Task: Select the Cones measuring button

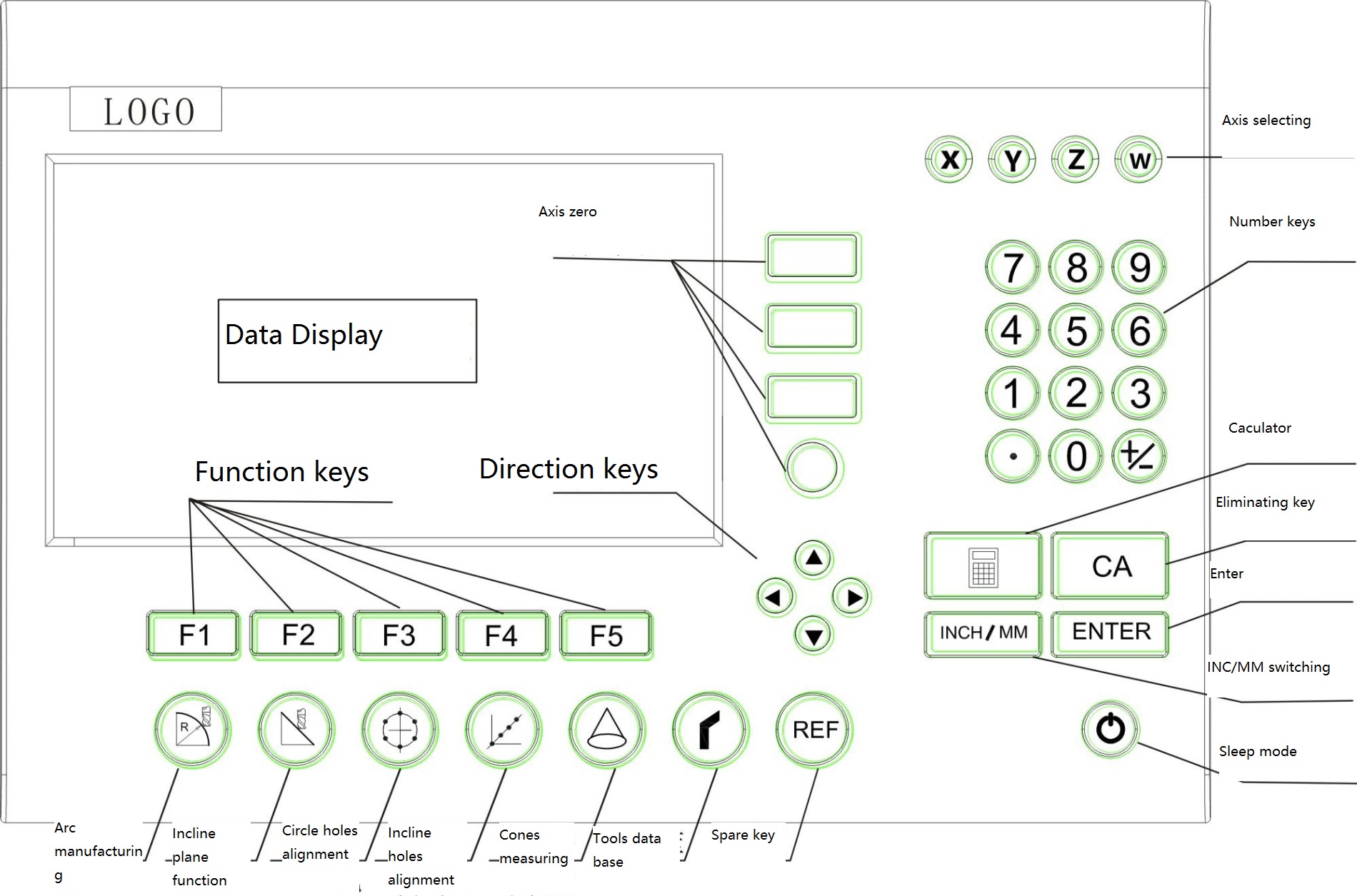Action: (606, 730)
